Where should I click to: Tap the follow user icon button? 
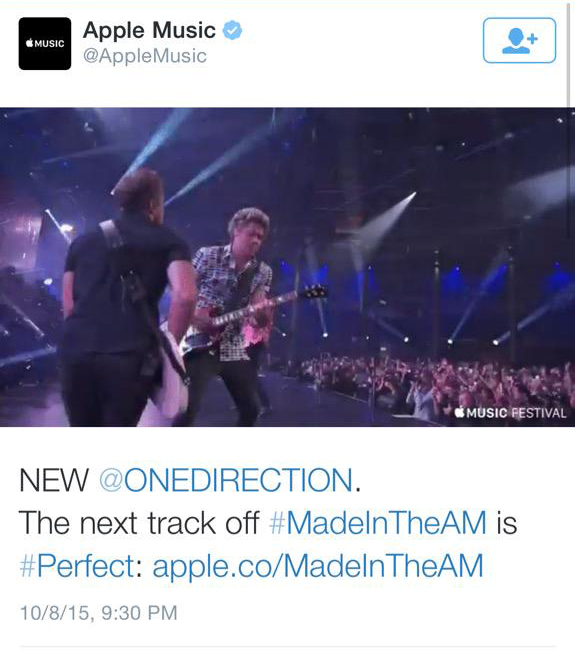click(x=519, y=41)
